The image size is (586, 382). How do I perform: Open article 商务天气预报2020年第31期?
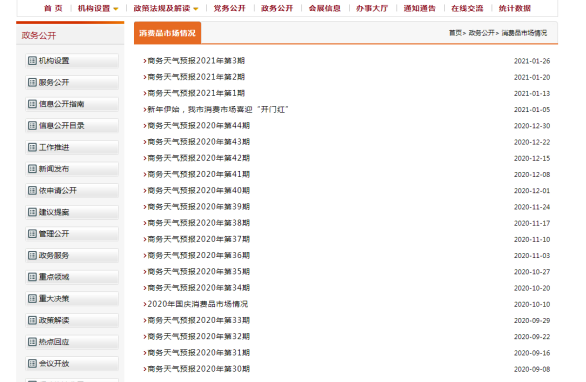click(198, 353)
